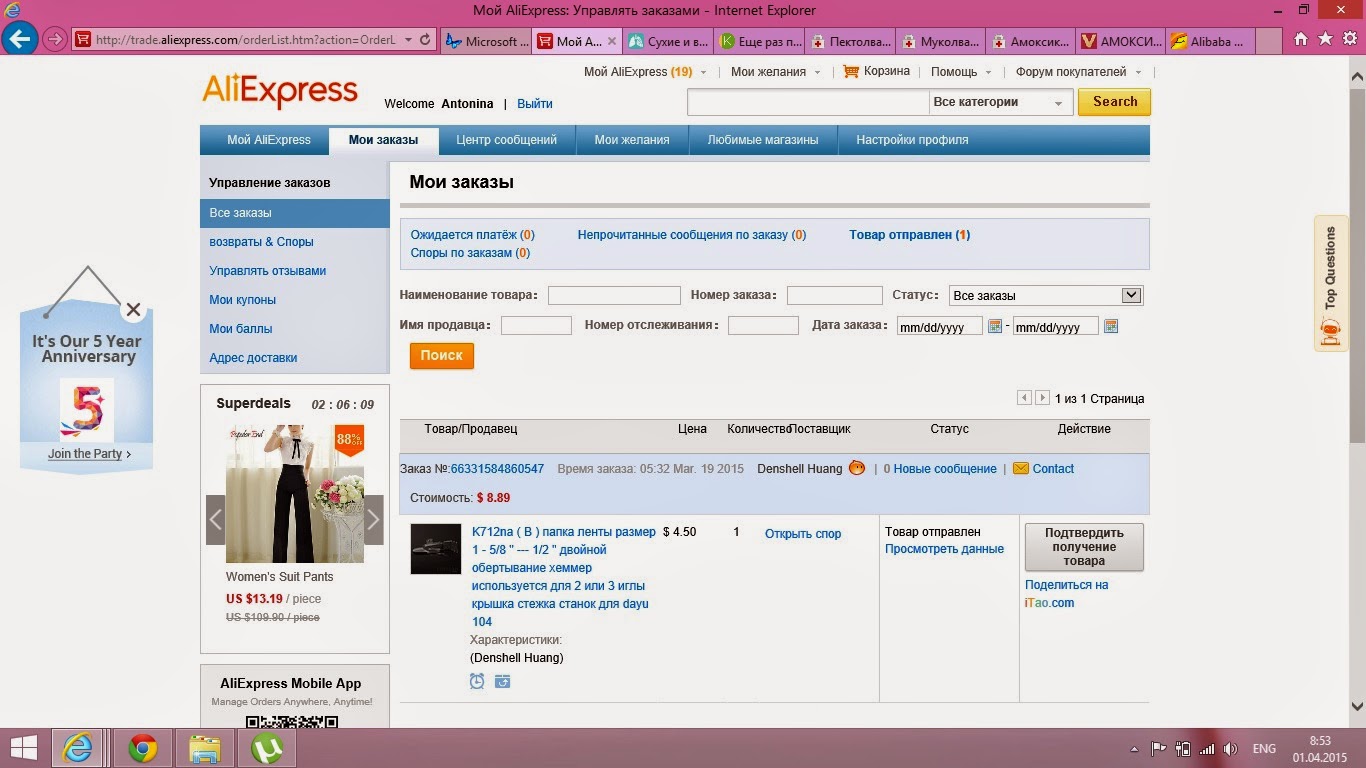1366x768 pixels.
Task: Click the shopping cart Корзина icon
Action: tap(851, 72)
